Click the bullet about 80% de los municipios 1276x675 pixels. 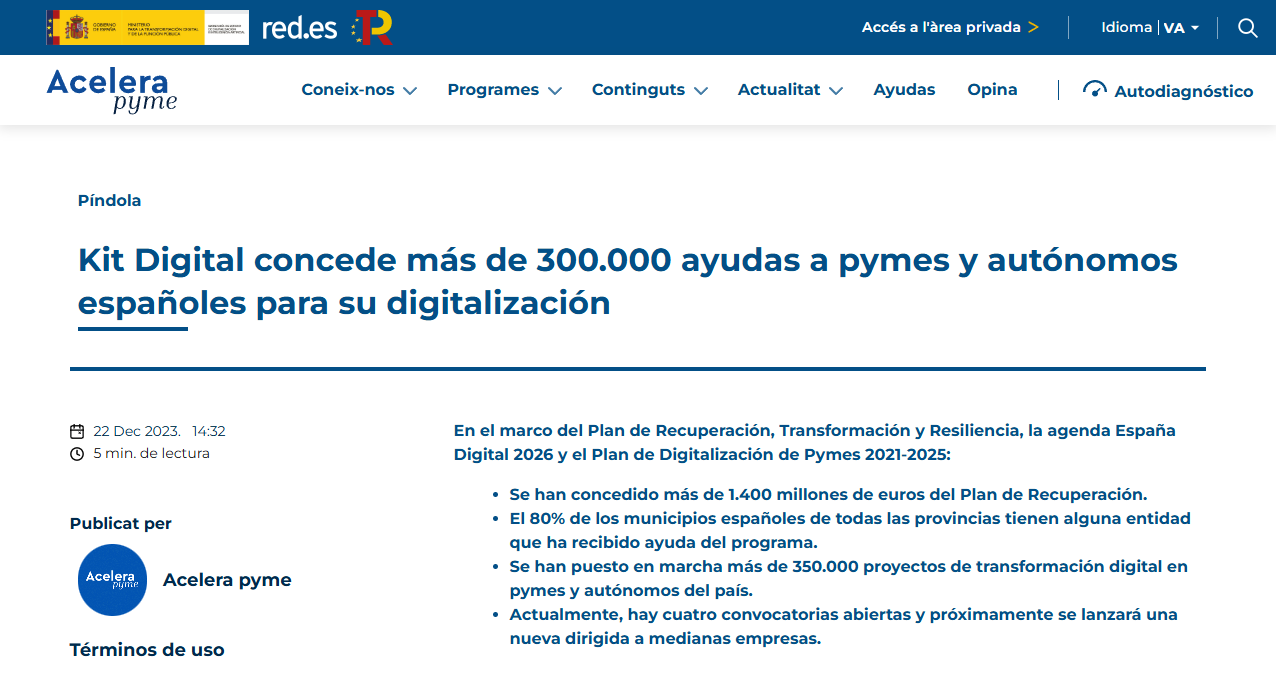[850, 531]
